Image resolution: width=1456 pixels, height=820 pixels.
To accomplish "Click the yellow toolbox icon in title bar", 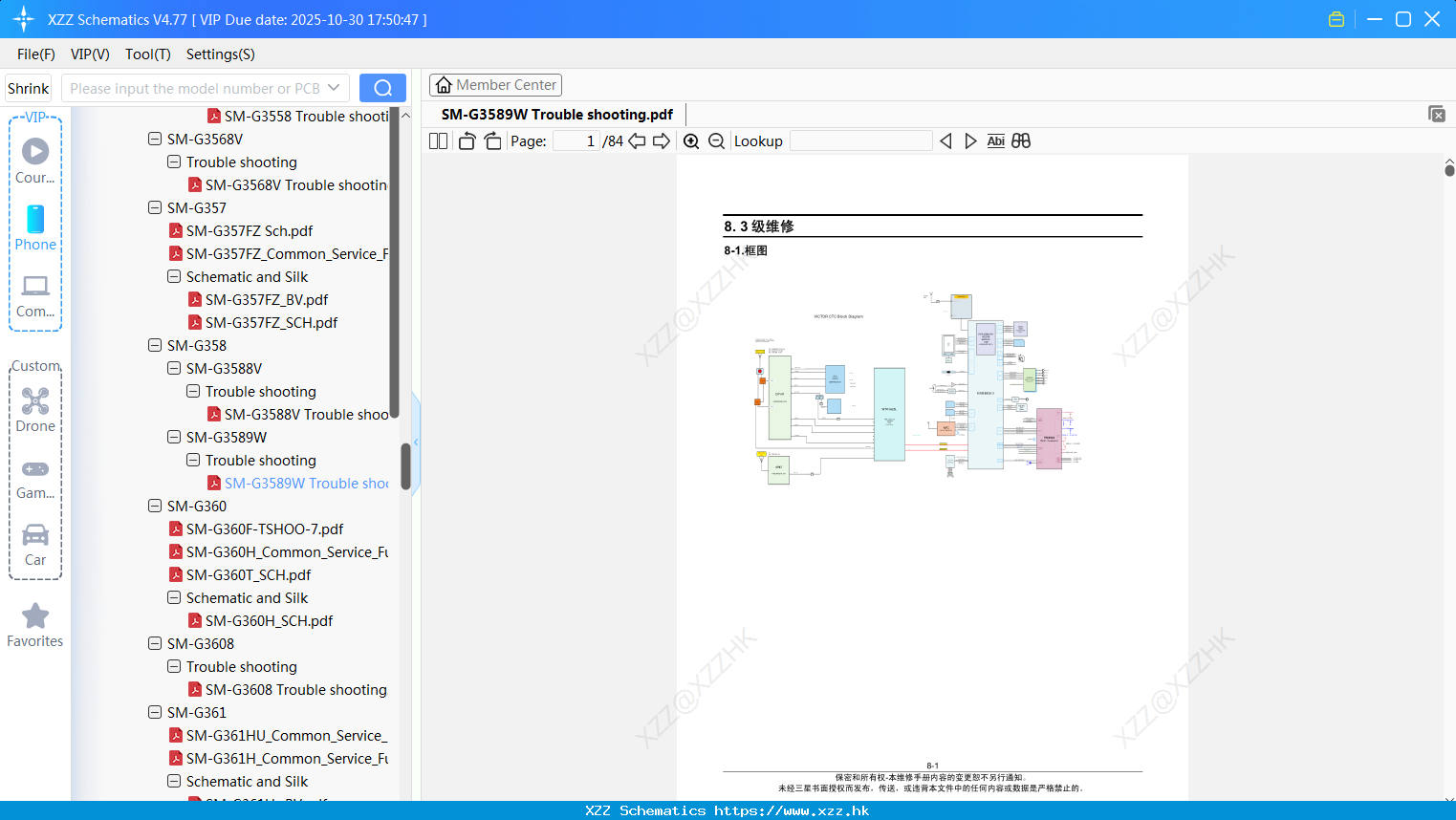I will pos(1336,19).
